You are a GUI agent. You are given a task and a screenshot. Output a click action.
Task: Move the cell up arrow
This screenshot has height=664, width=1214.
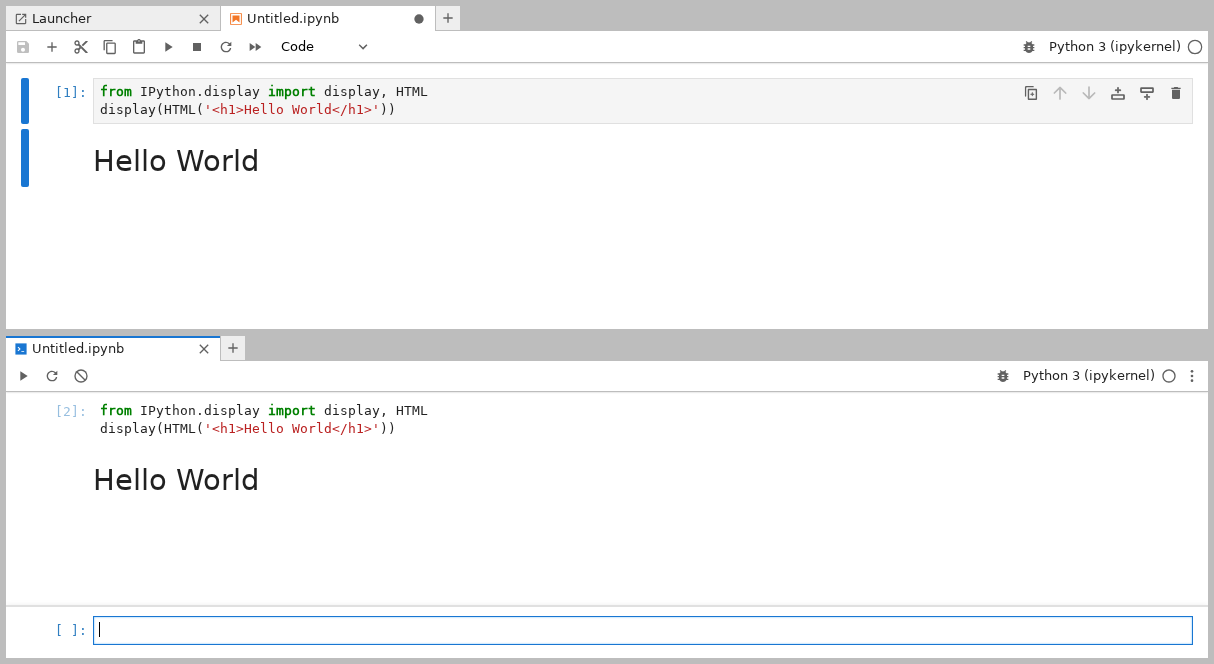(x=1060, y=93)
